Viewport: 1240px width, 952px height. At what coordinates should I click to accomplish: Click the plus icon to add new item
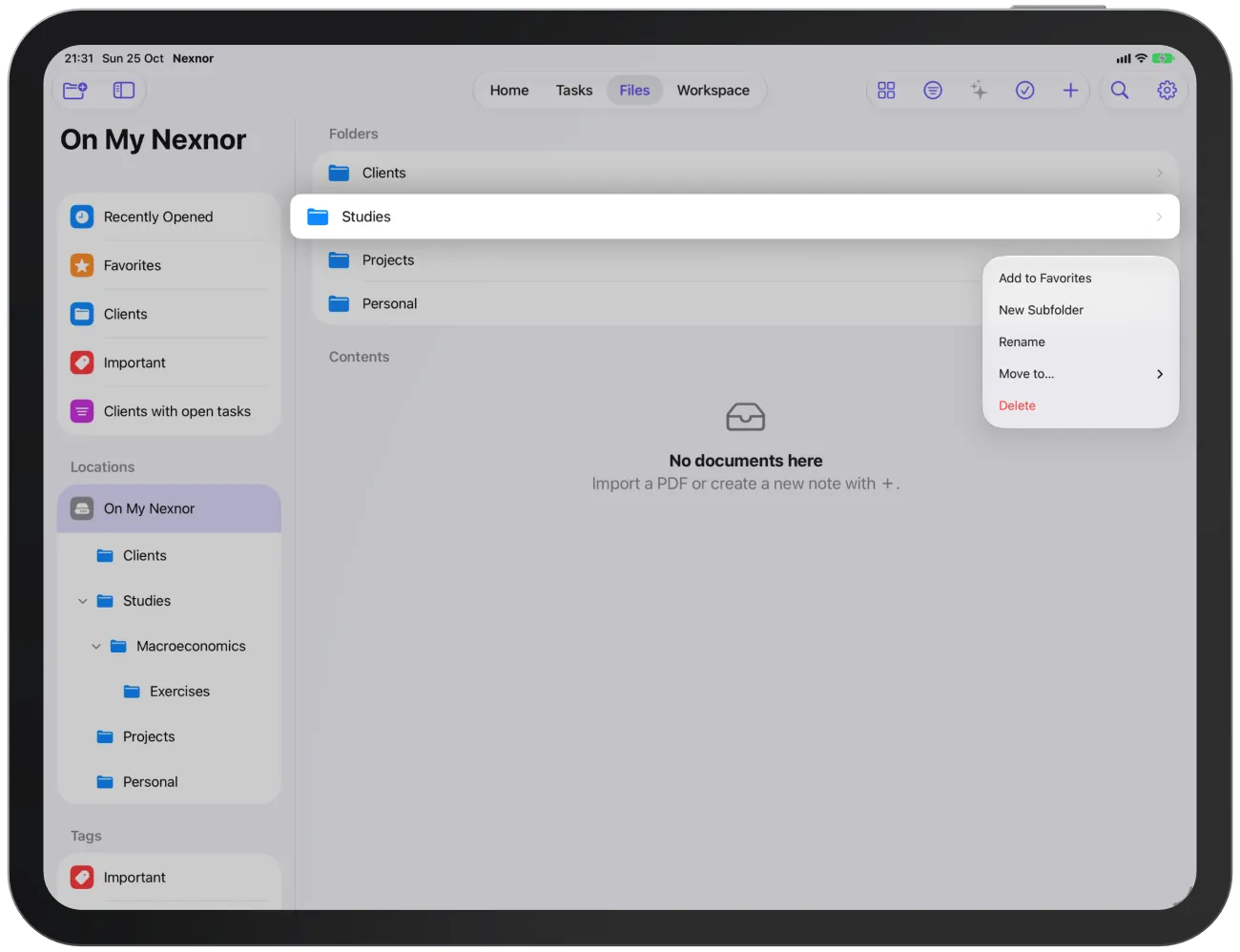point(1070,91)
